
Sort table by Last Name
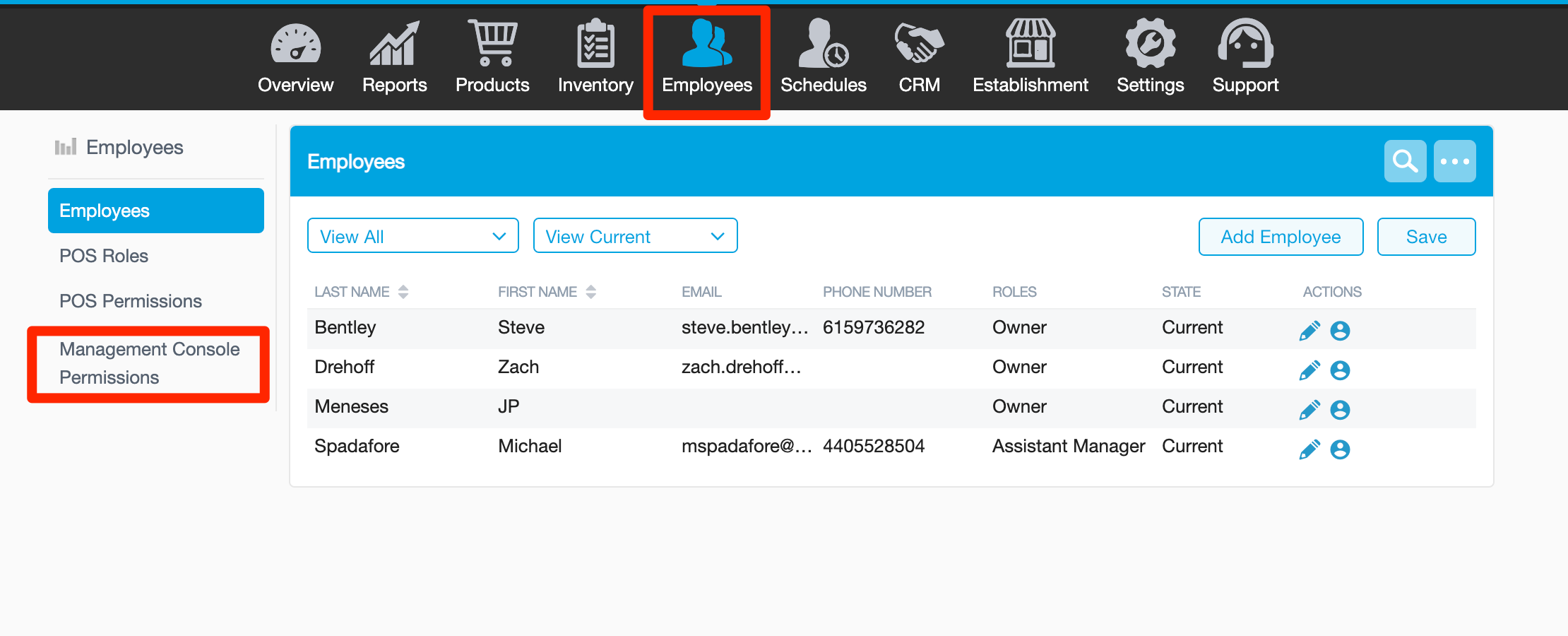point(403,292)
